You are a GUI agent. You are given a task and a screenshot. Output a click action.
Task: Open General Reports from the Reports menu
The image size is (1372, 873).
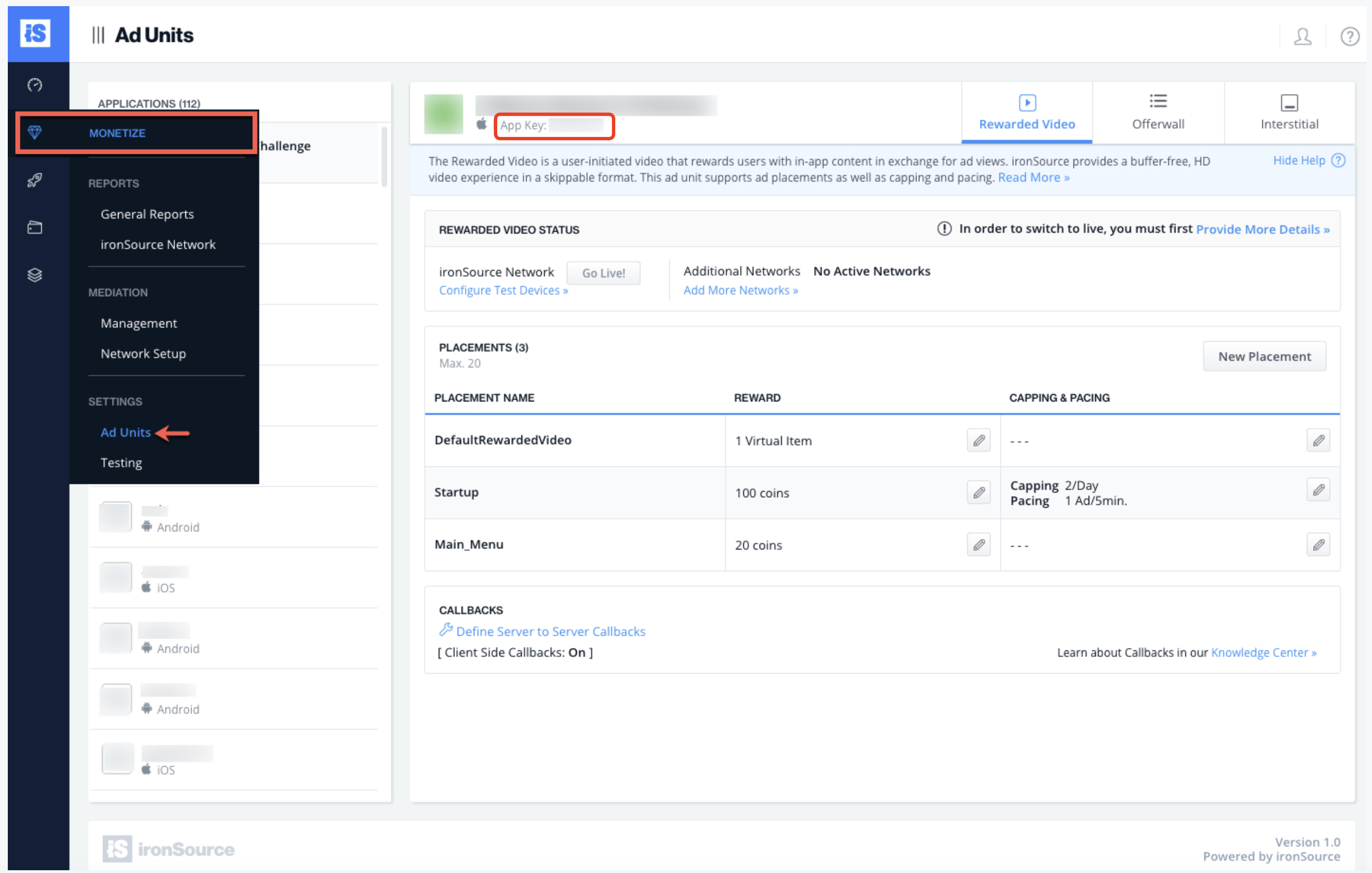146,214
